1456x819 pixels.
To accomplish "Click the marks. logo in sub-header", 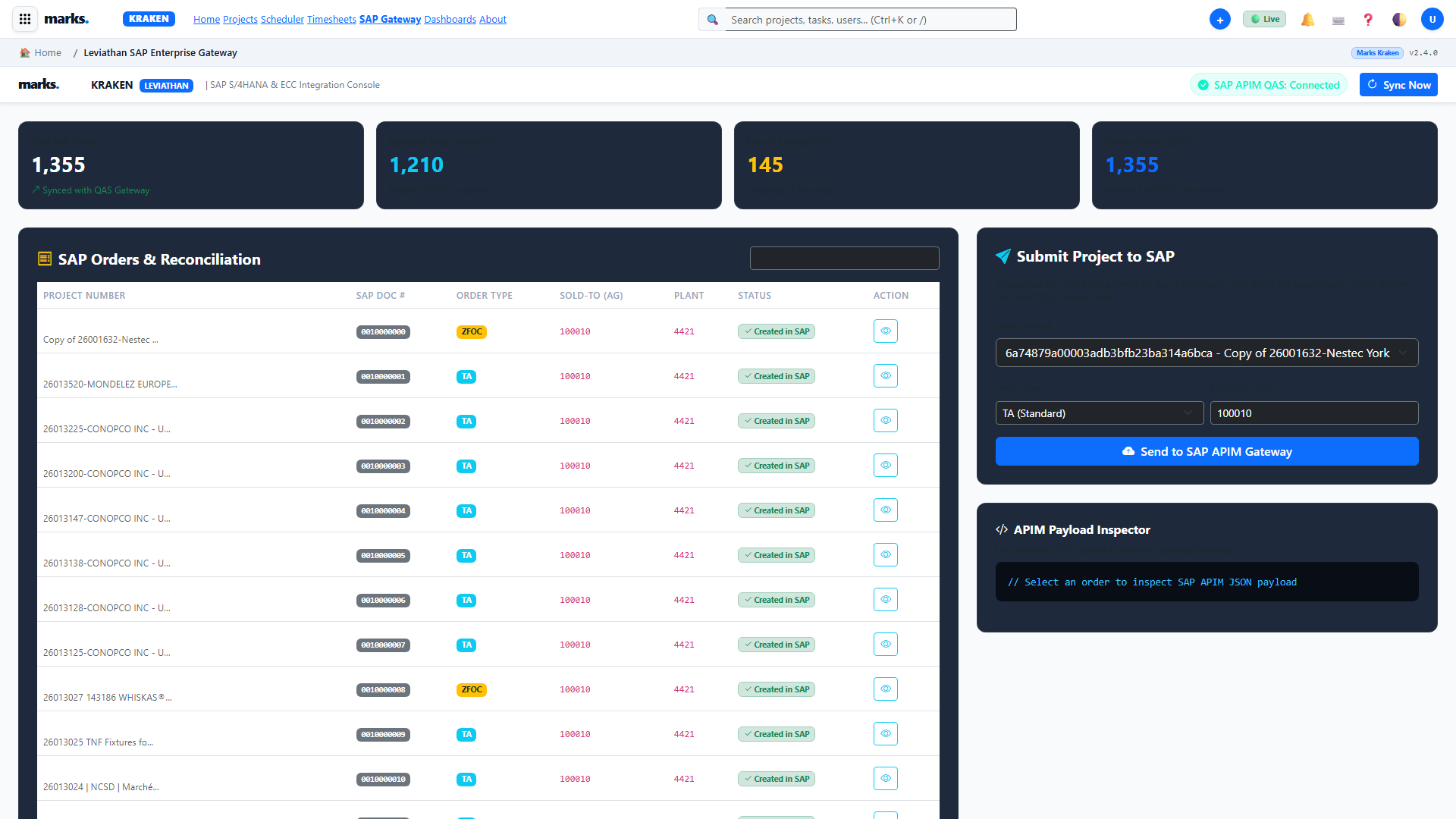I will (x=39, y=84).
